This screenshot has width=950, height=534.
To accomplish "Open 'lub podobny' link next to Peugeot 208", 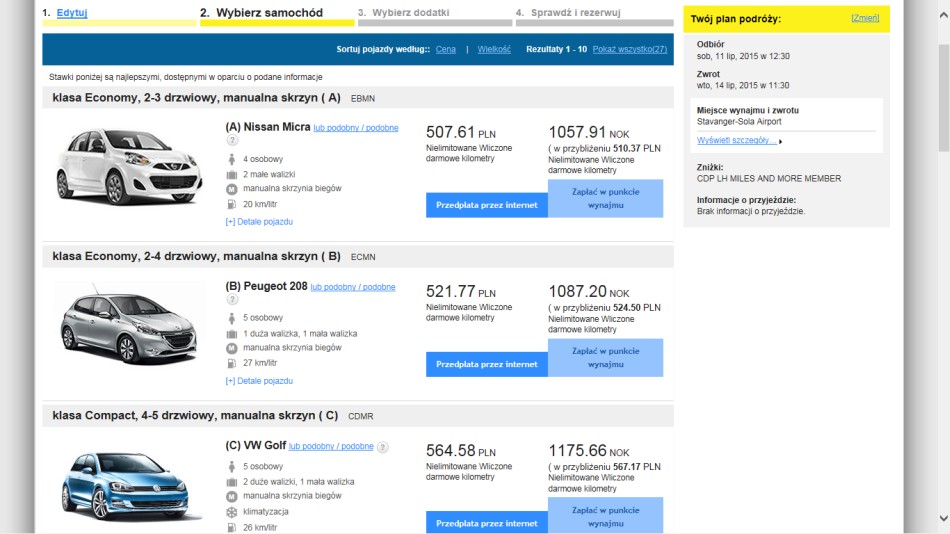I will point(353,287).
